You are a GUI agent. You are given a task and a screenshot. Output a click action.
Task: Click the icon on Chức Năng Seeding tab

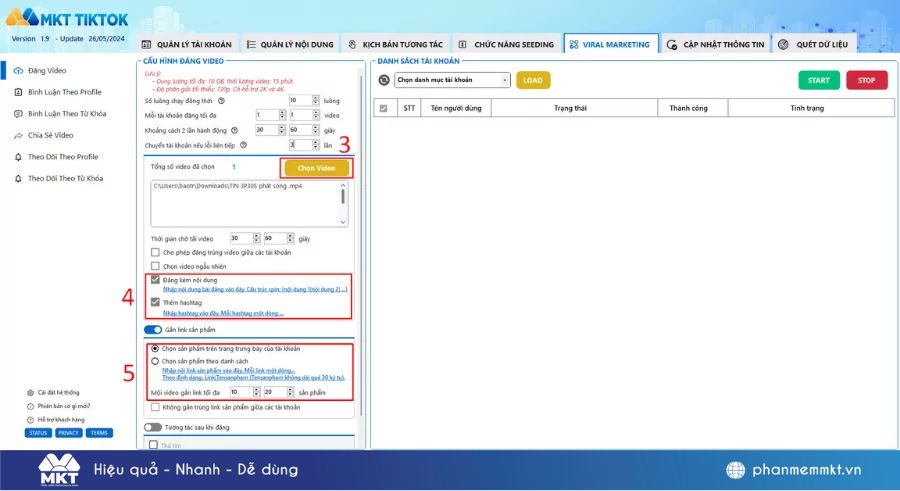463,44
